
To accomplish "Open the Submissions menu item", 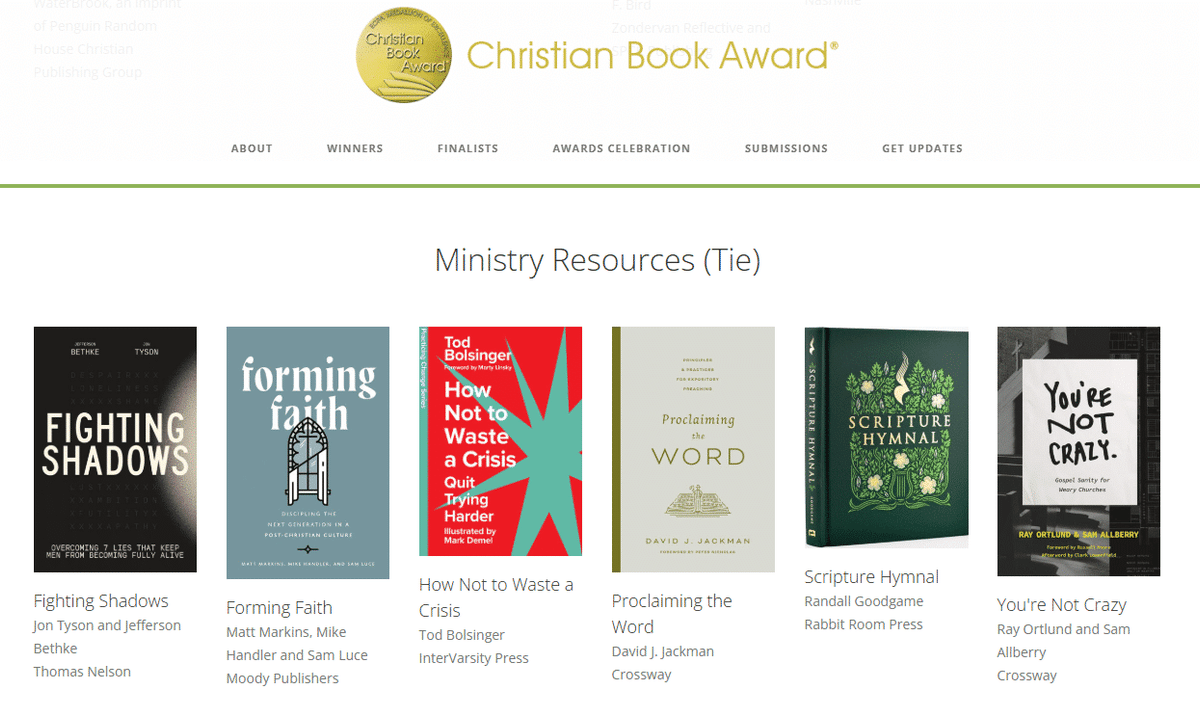I will pos(786,148).
